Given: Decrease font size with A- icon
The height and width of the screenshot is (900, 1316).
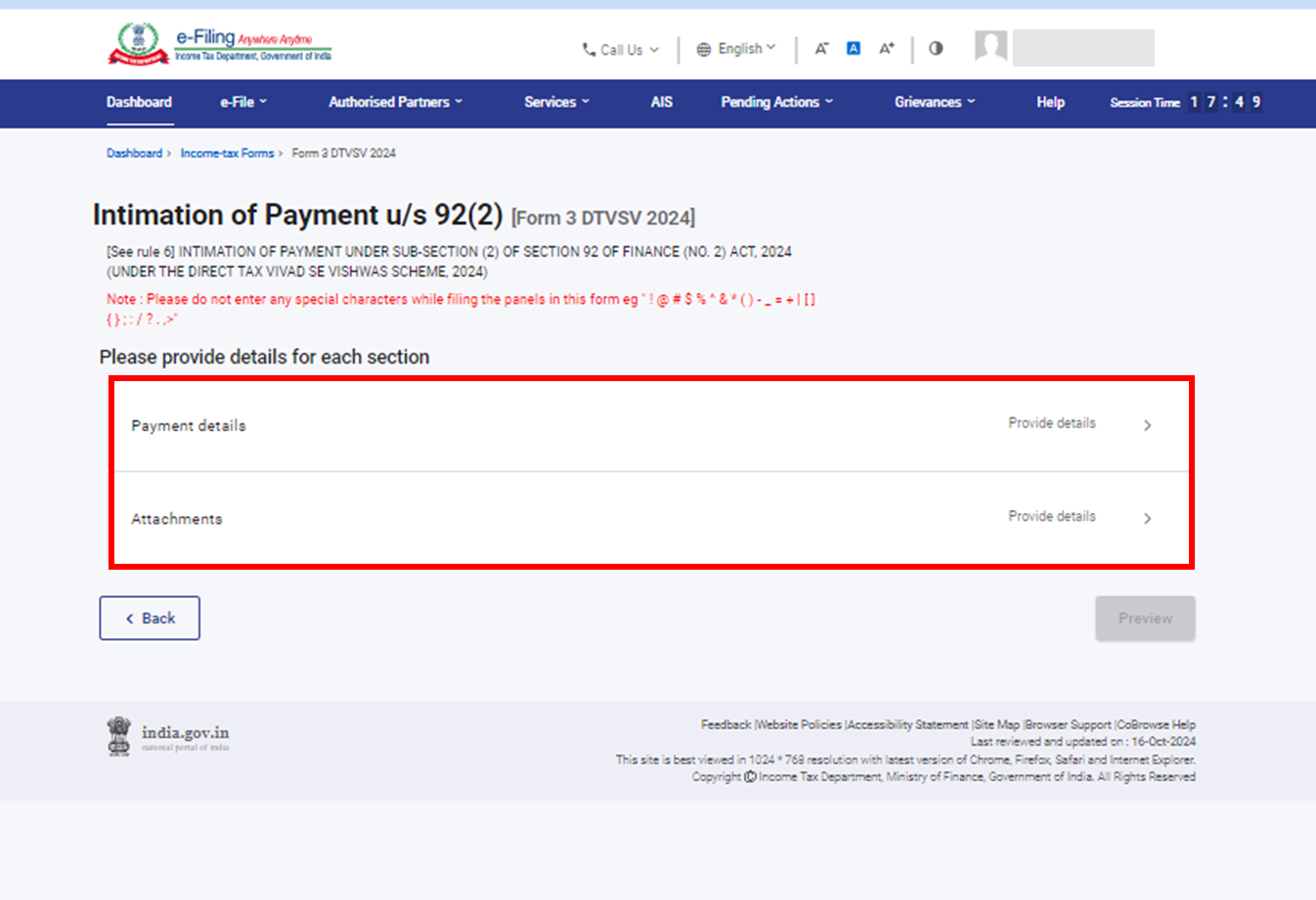Looking at the screenshot, I should [x=821, y=49].
